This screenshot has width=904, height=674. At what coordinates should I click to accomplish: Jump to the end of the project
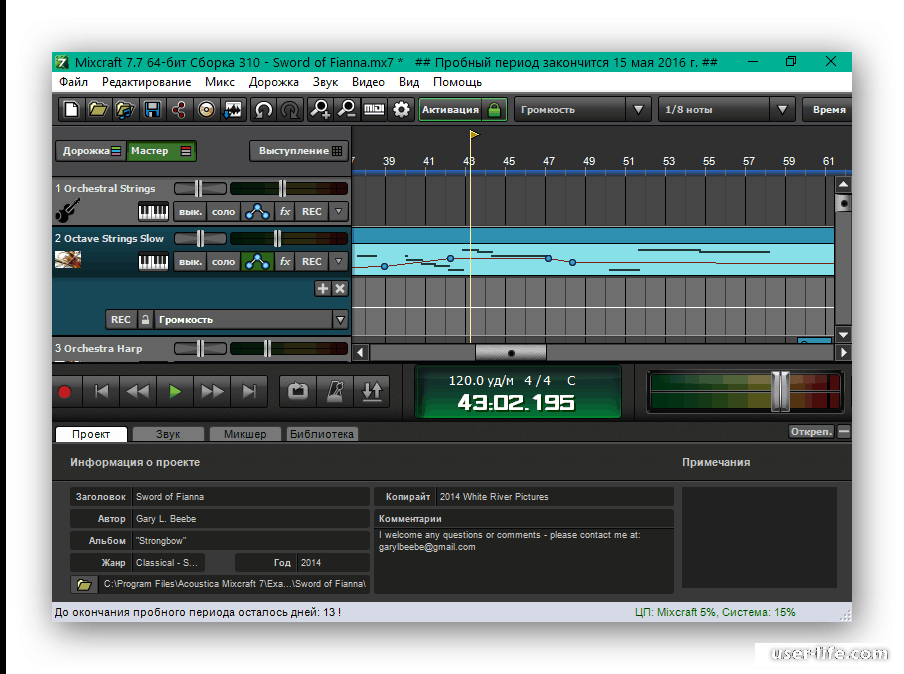click(249, 392)
